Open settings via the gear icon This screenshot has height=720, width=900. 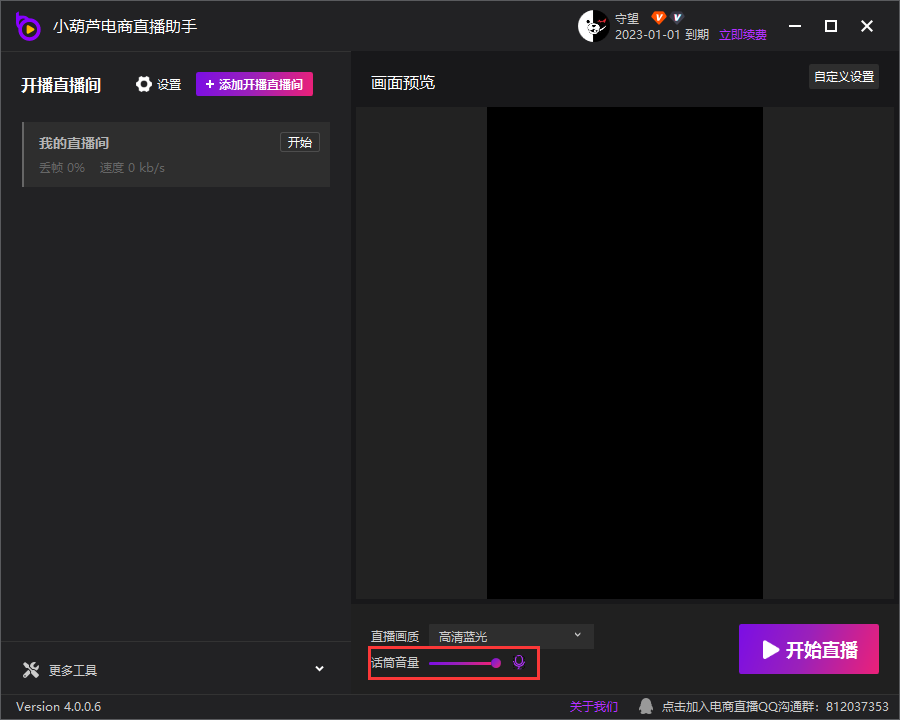144,85
